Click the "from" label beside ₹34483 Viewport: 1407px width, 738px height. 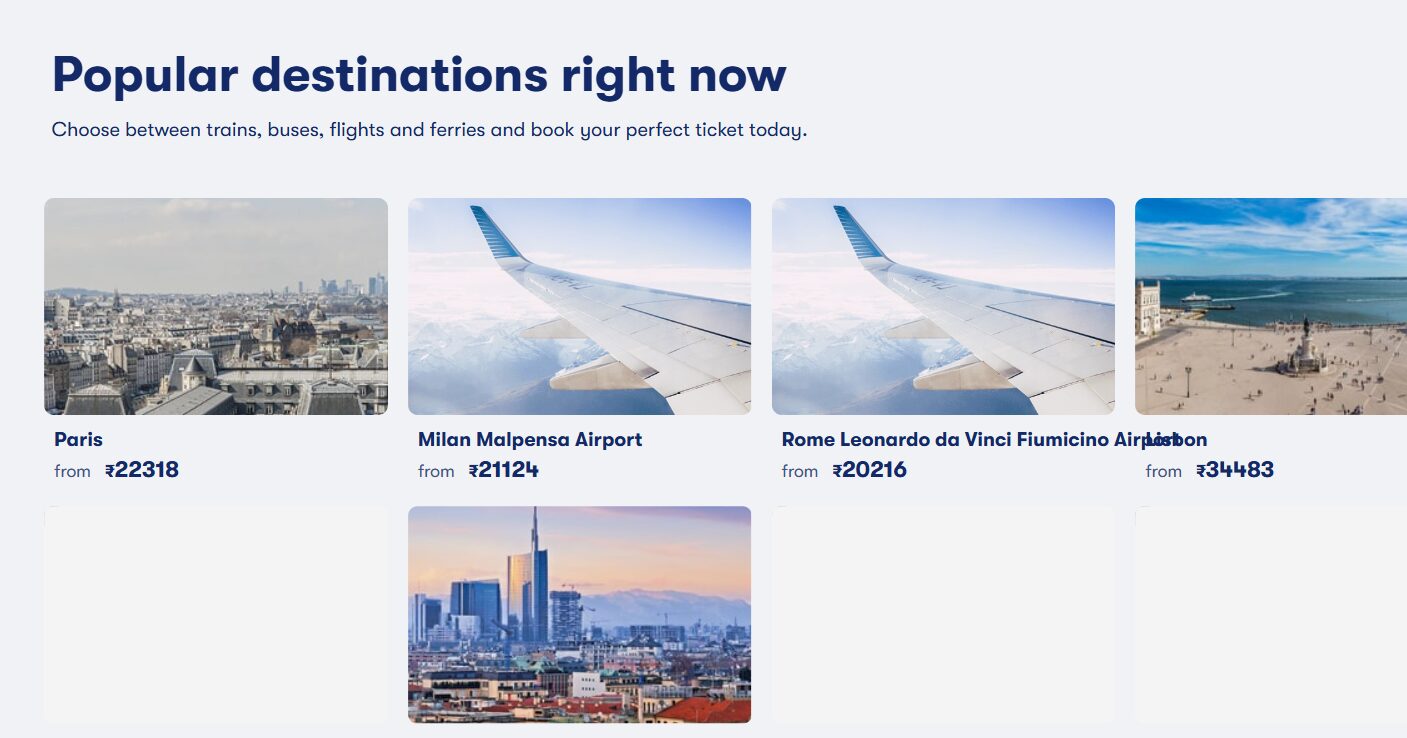(x=1163, y=471)
